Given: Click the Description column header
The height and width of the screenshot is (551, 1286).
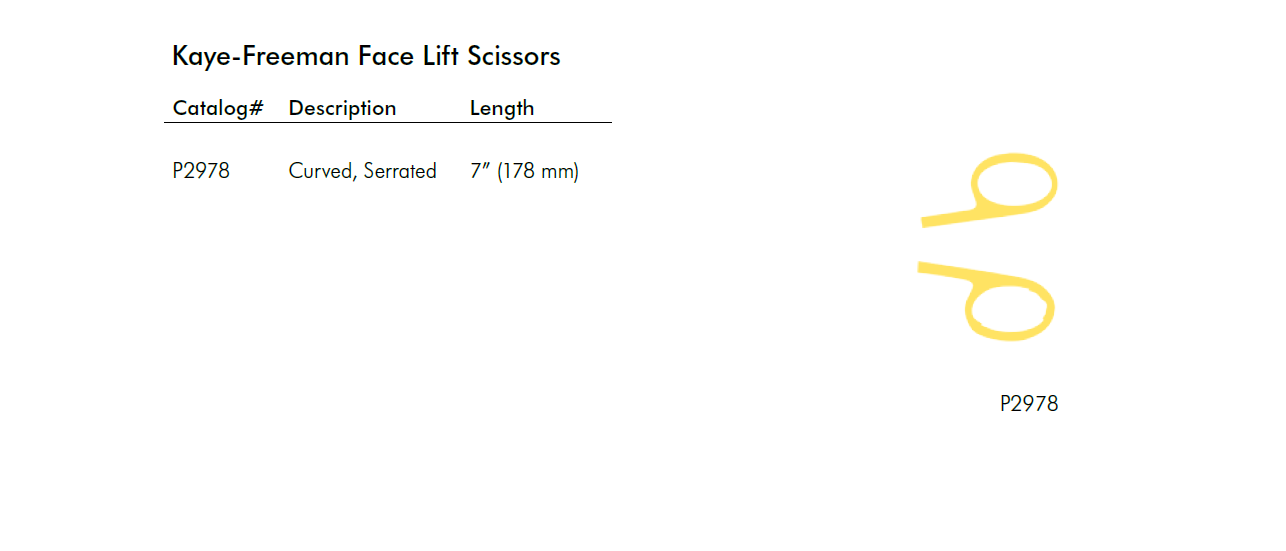Looking at the screenshot, I should [342, 108].
